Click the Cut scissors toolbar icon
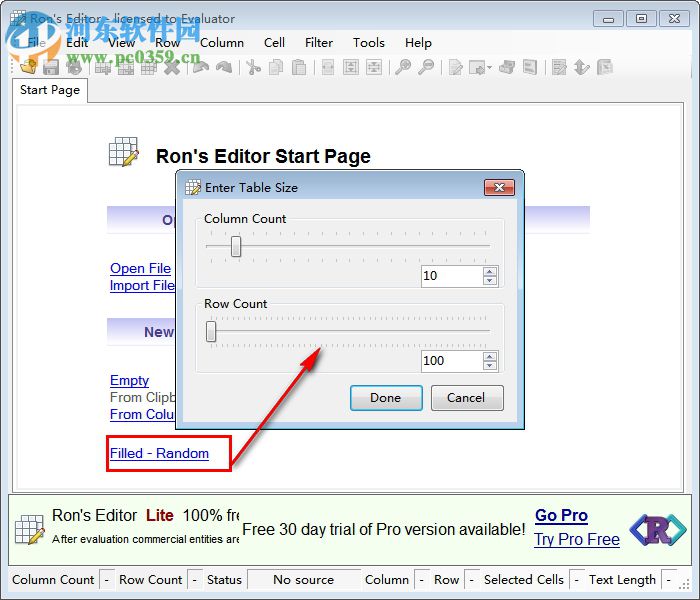The height and width of the screenshot is (600, 700). coord(254,67)
